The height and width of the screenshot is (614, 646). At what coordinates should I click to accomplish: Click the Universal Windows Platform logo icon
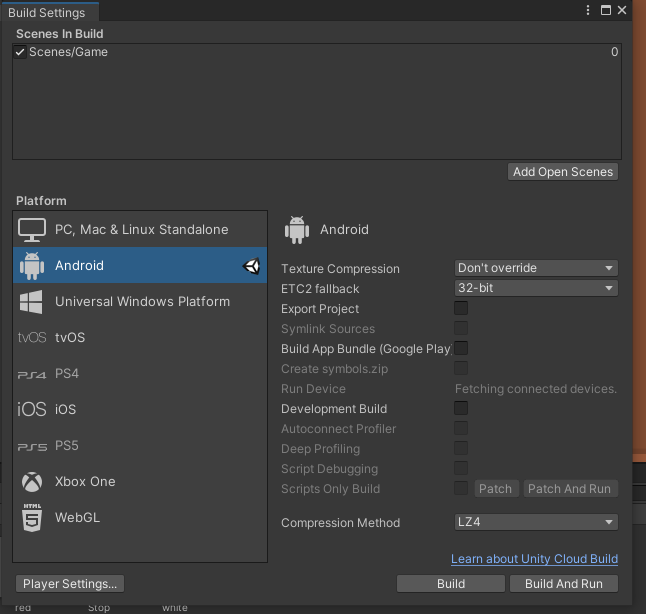pos(31,302)
